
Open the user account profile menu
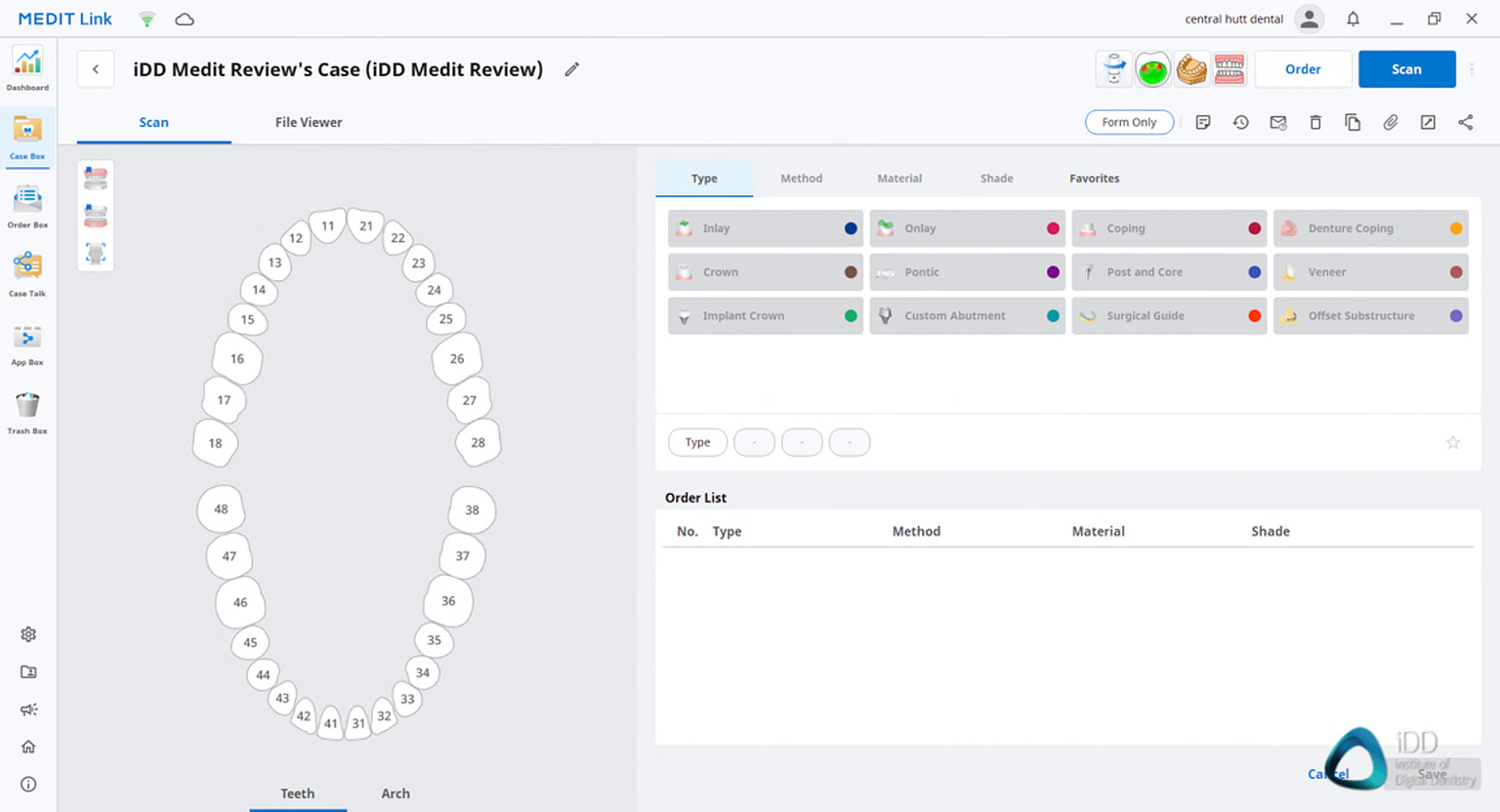(x=1309, y=19)
